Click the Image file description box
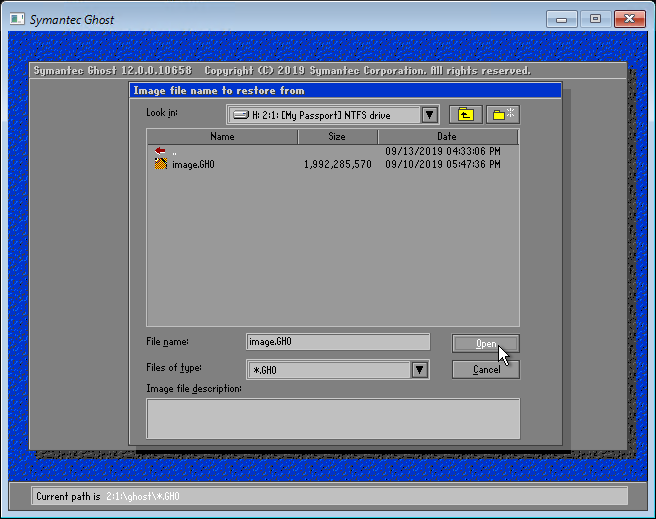 333,419
